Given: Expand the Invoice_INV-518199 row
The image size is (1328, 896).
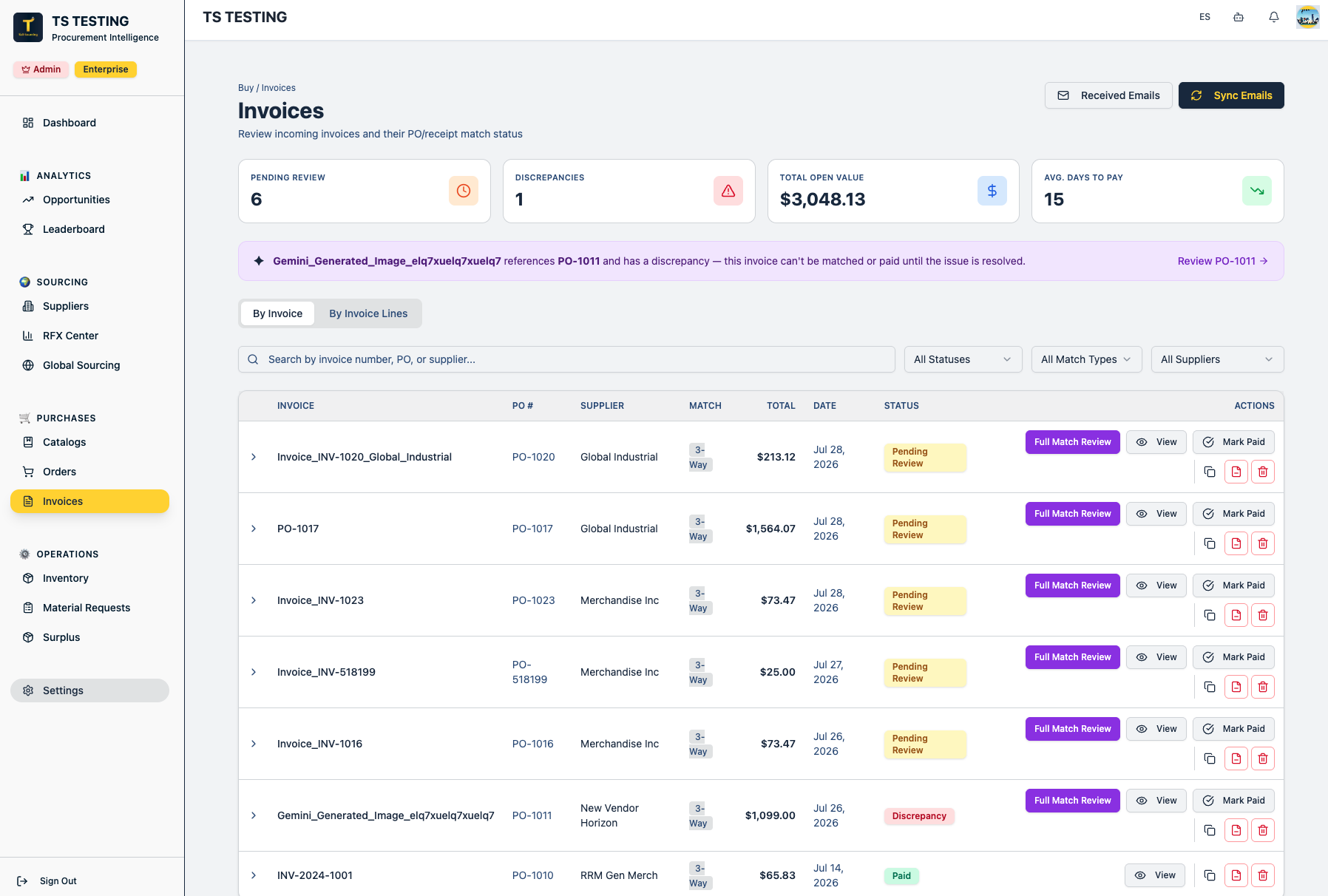Looking at the screenshot, I should point(254,672).
